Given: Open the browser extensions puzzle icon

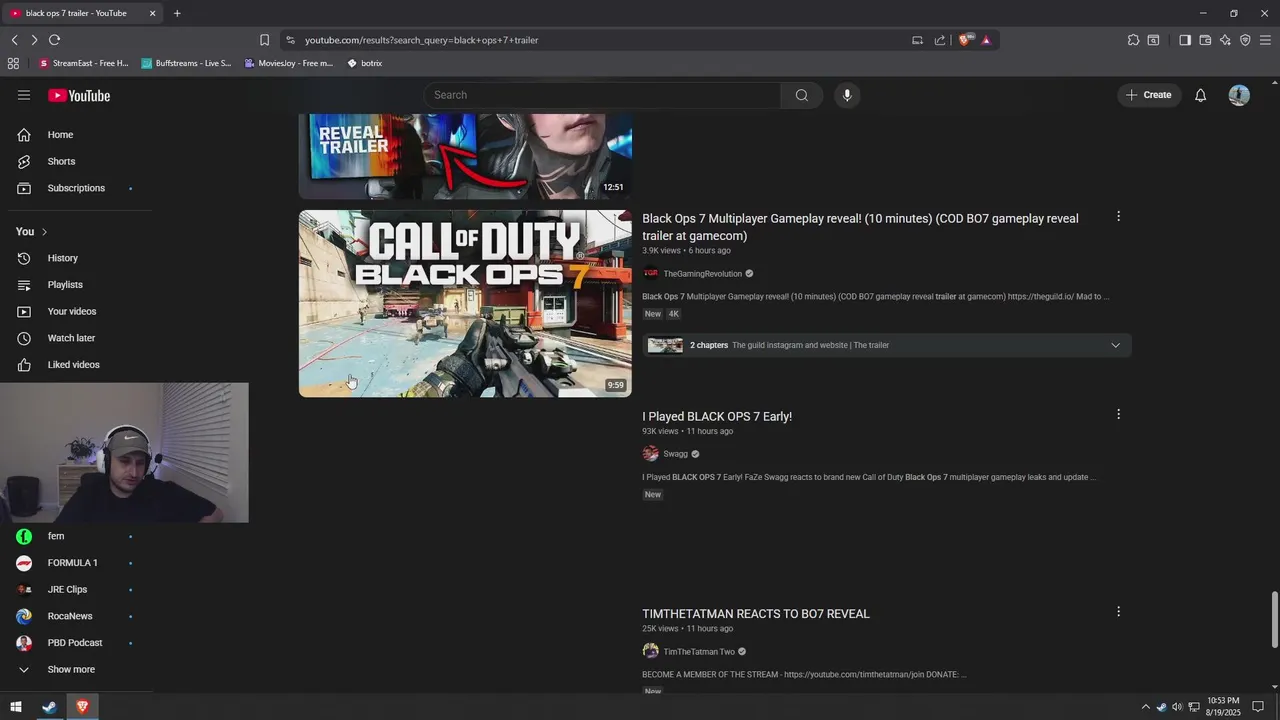Looking at the screenshot, I should tap(1133, 40).
